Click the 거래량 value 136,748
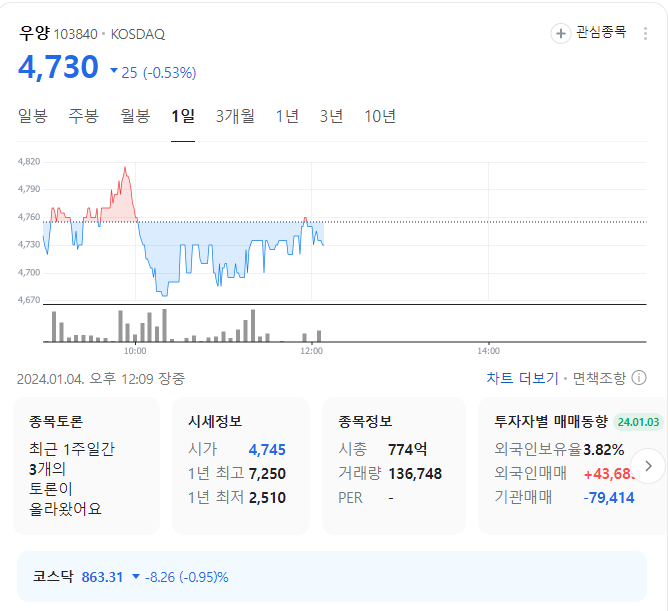Screen dimensions: 668x611 point(415,473)
